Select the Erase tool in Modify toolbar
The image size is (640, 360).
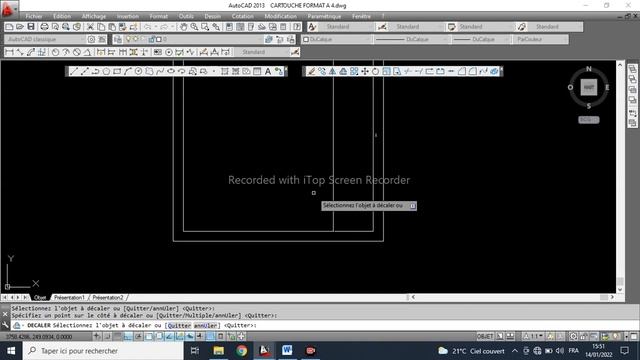tap(311, 71)
